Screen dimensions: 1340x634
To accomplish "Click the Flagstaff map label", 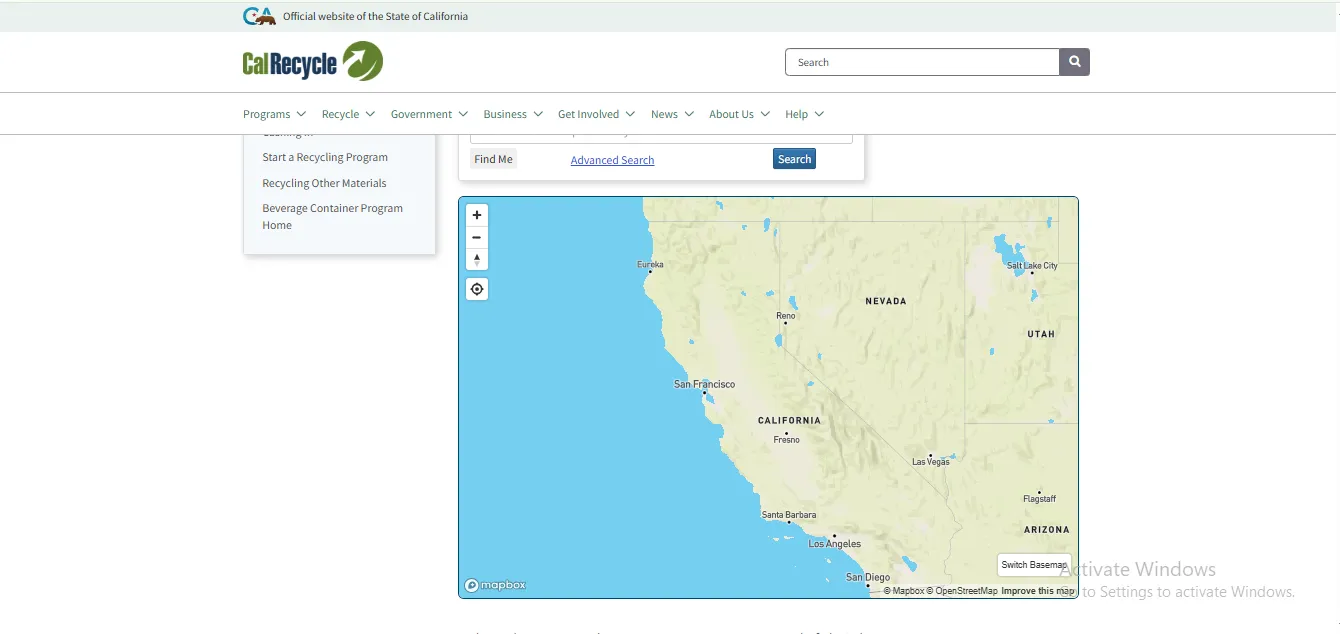I will 1040,499.
